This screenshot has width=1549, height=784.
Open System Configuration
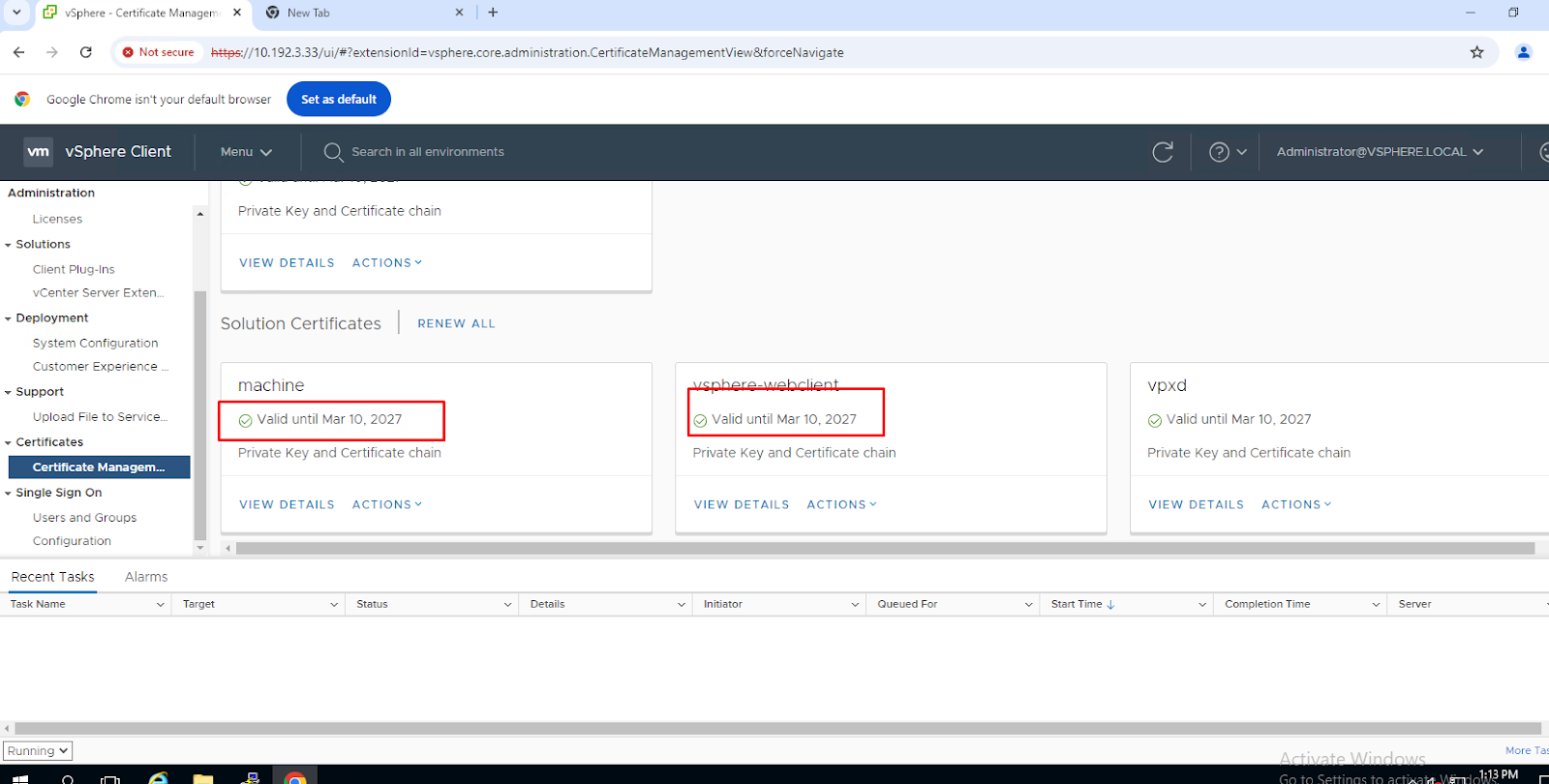pos(95,343)
